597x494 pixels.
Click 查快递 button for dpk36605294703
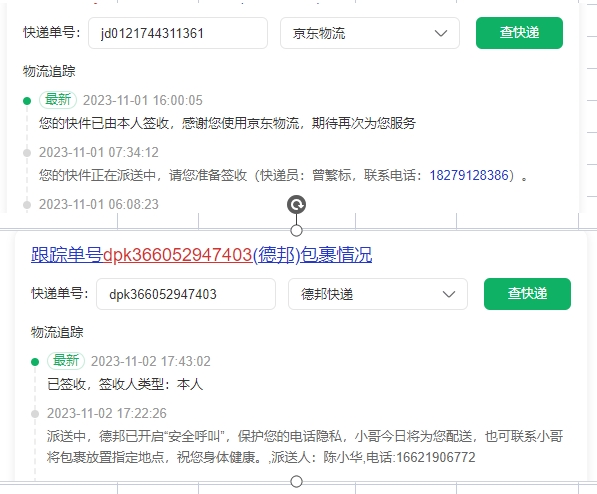(527, 294)
